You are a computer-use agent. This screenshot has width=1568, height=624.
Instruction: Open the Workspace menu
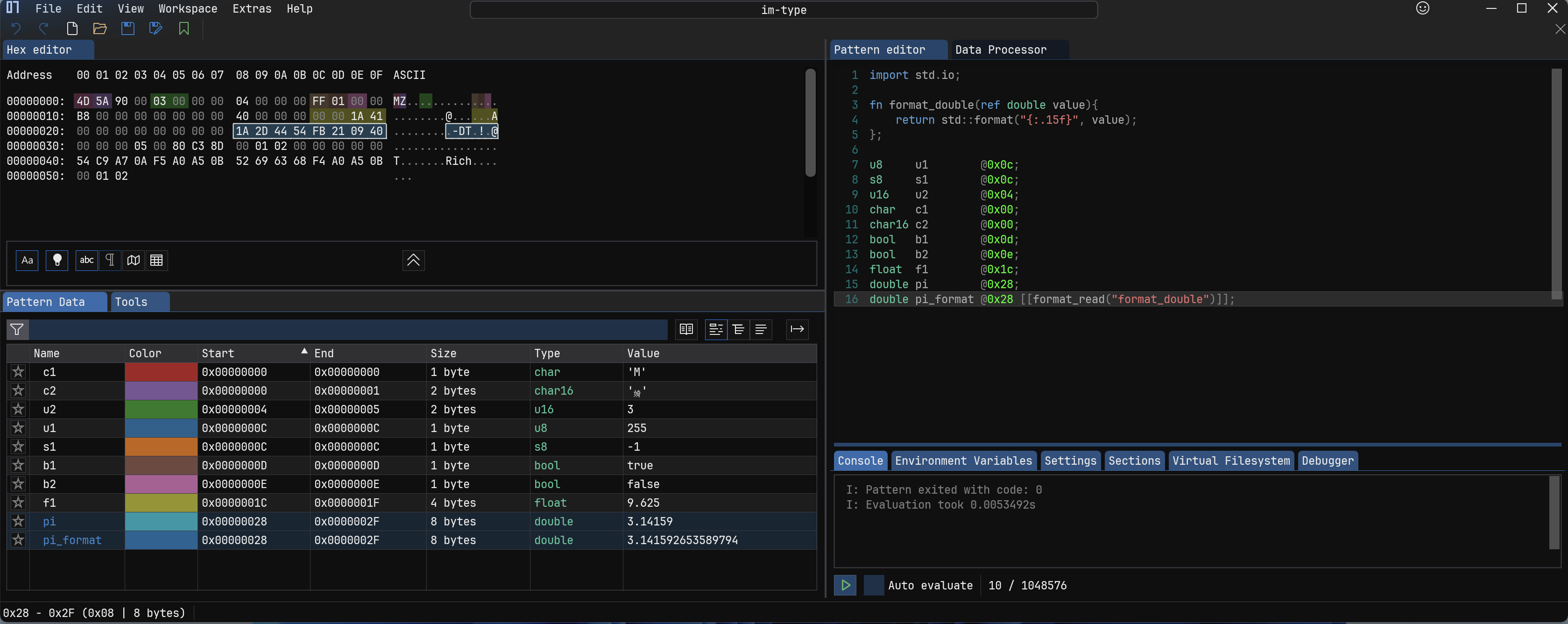tap(188, 8)
